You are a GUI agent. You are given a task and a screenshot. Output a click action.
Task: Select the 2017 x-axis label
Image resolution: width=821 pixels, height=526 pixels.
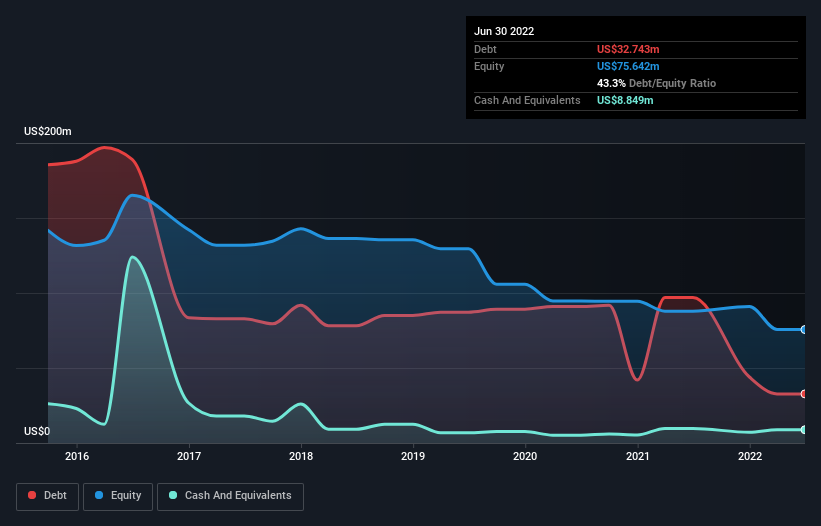click(189, 456)
